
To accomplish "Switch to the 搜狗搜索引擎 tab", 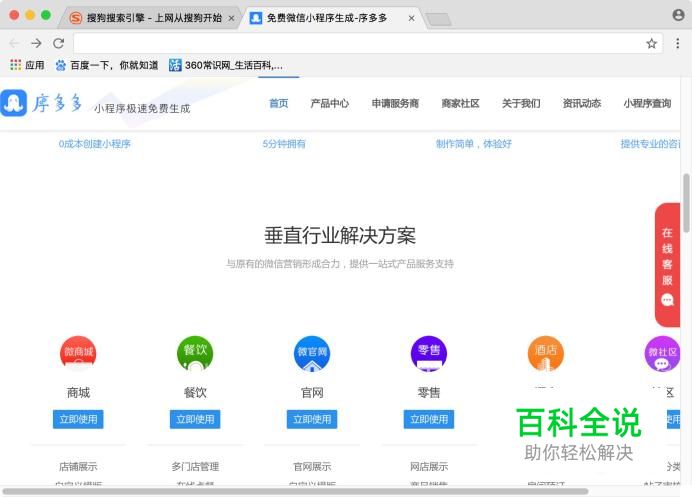I will click(x=150, y=18).
